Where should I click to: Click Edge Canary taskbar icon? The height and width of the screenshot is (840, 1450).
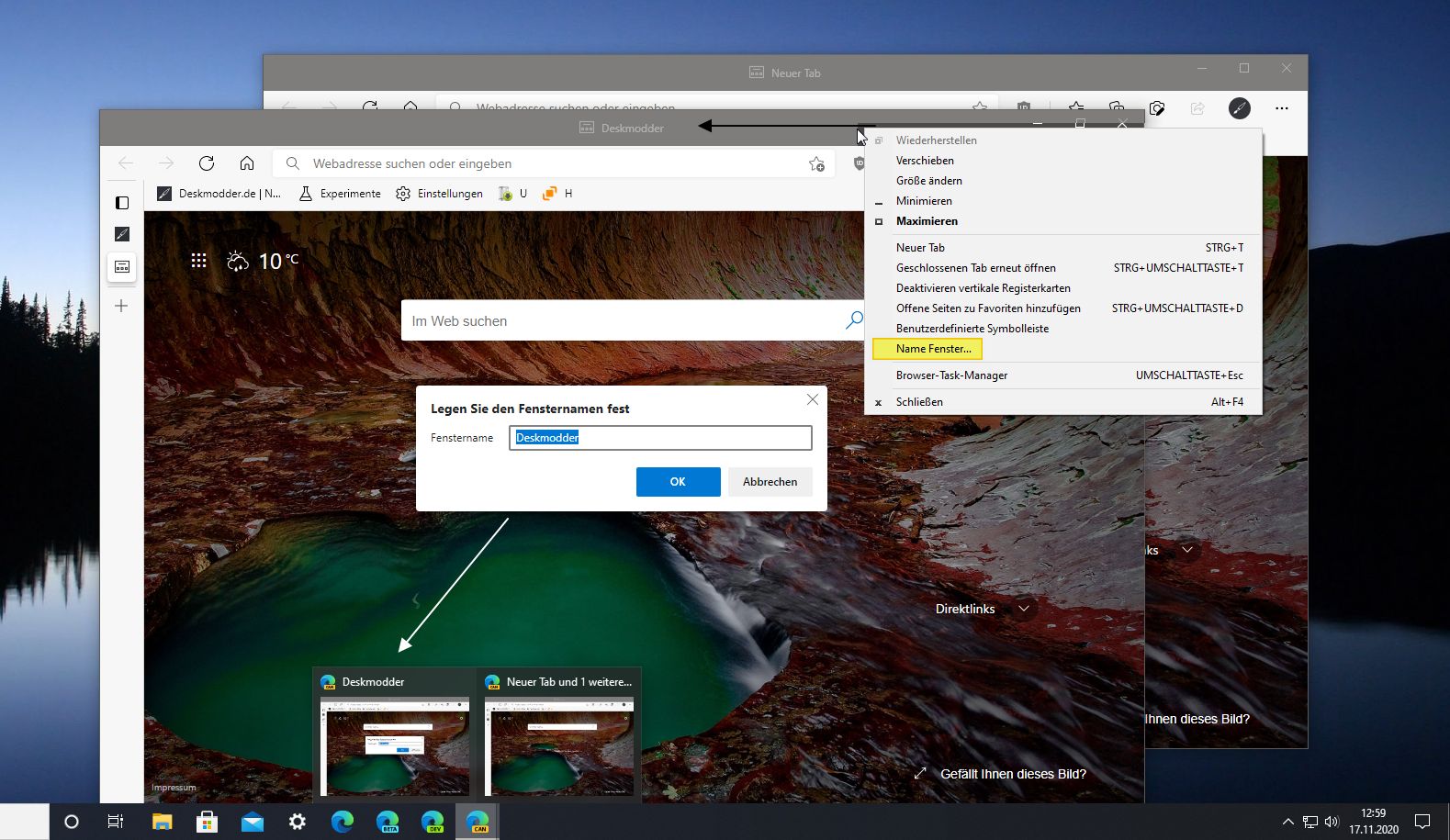click(x=478, y=822)
